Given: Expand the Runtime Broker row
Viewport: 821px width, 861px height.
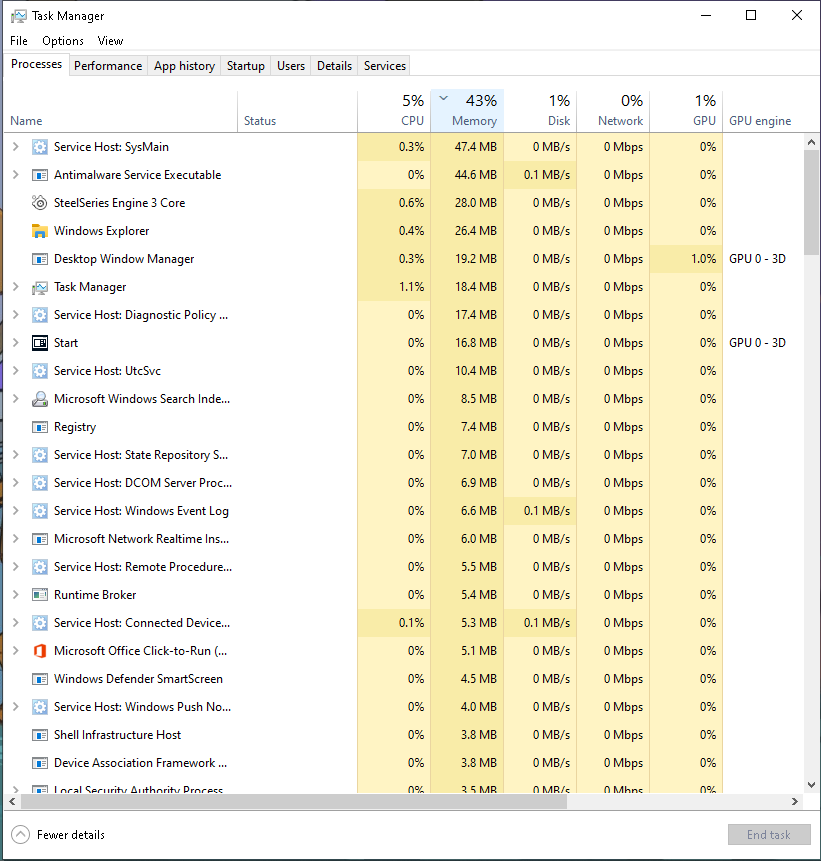Looking at the screenshot, I should (16, 595).
